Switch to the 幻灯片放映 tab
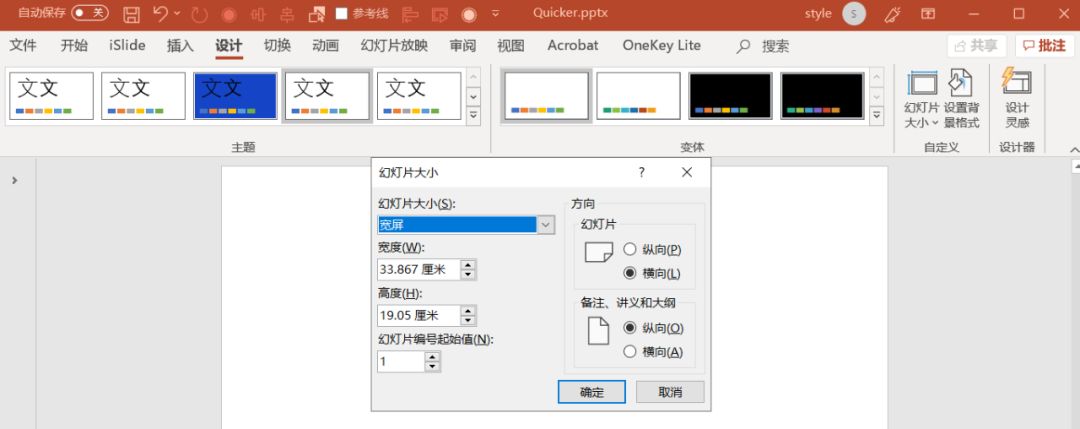Viewport: 1080px width, 429px height. coord(395,45)
